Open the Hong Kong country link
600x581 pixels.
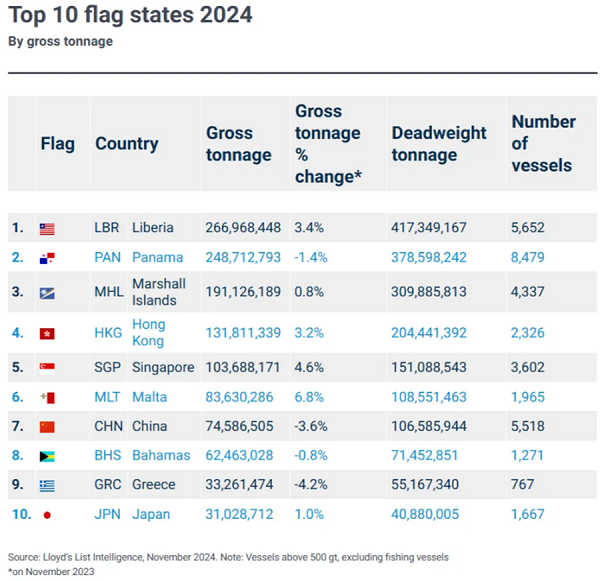(x=149, y=332)
